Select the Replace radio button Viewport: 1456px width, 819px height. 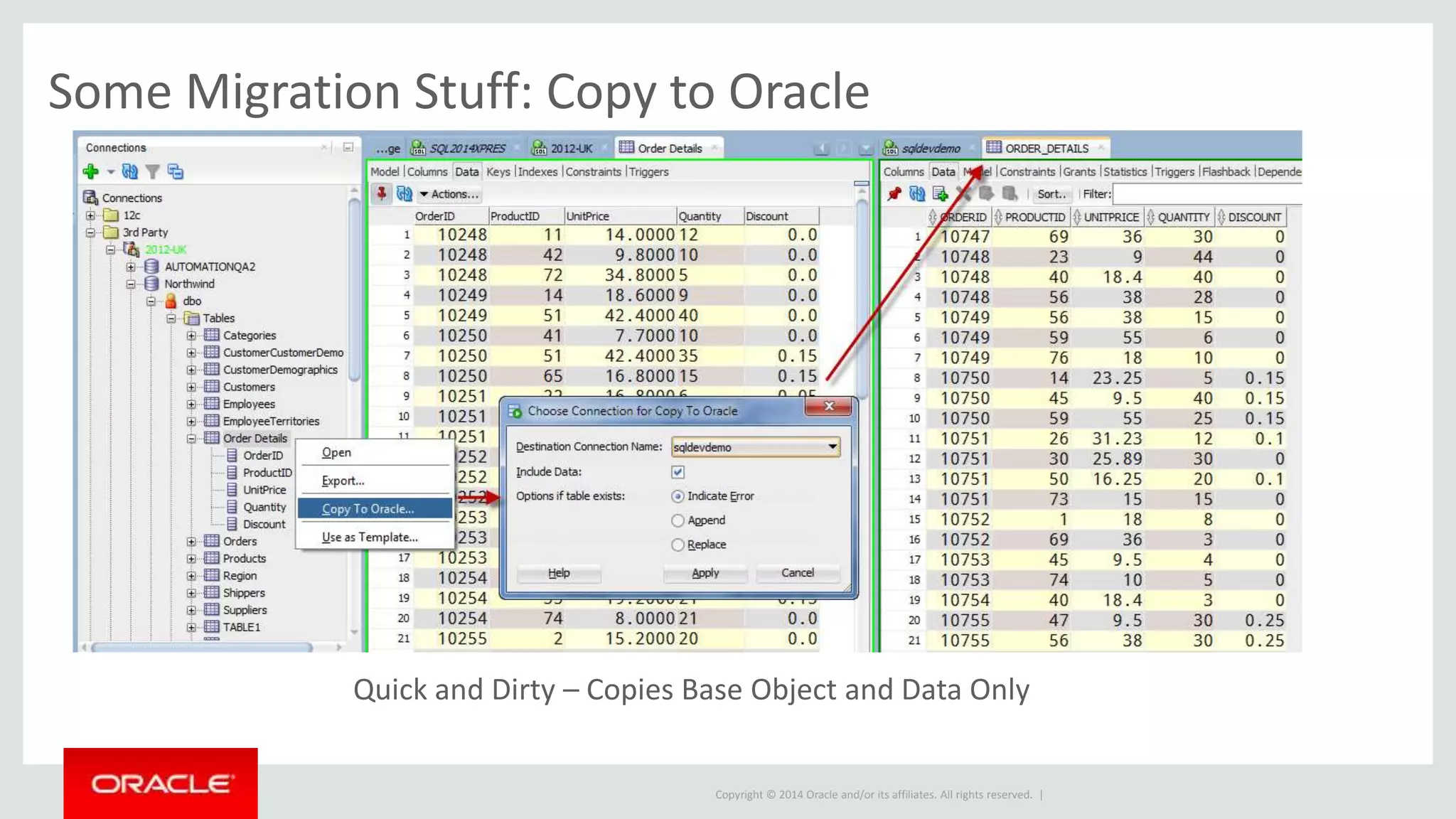(678, 545)
